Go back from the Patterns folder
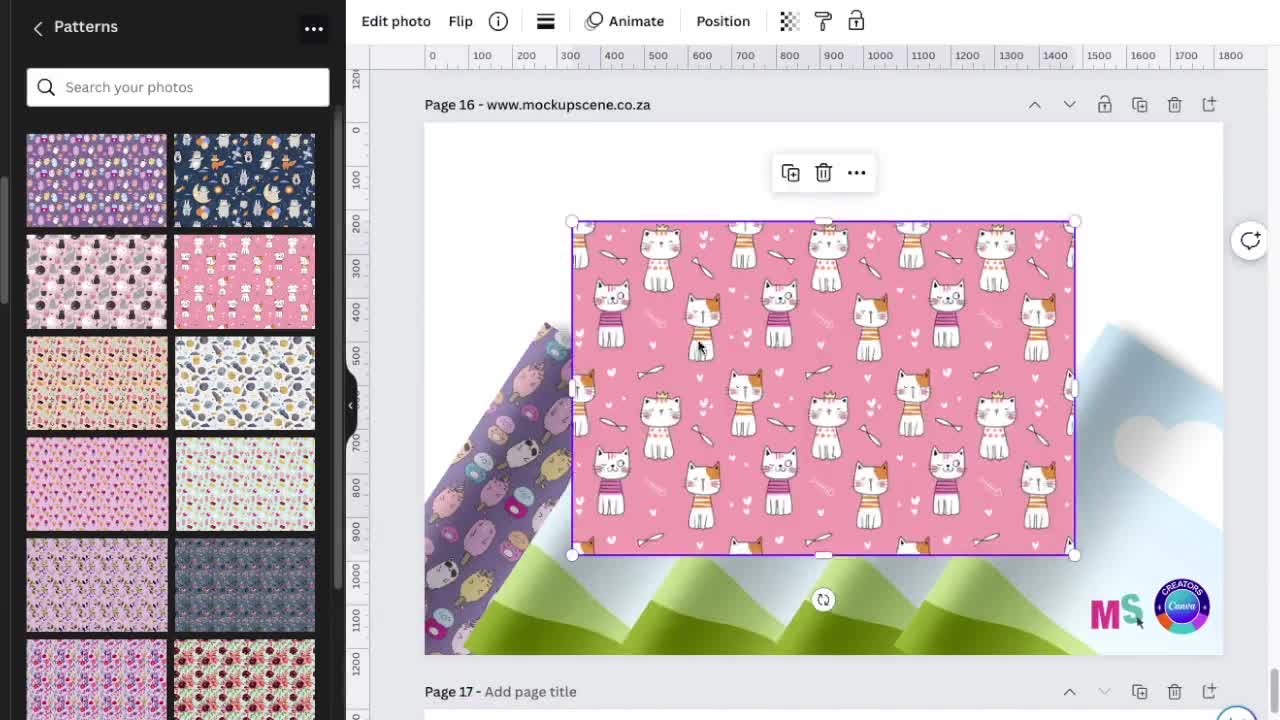The image size is (1280, 720). [38, 28]
